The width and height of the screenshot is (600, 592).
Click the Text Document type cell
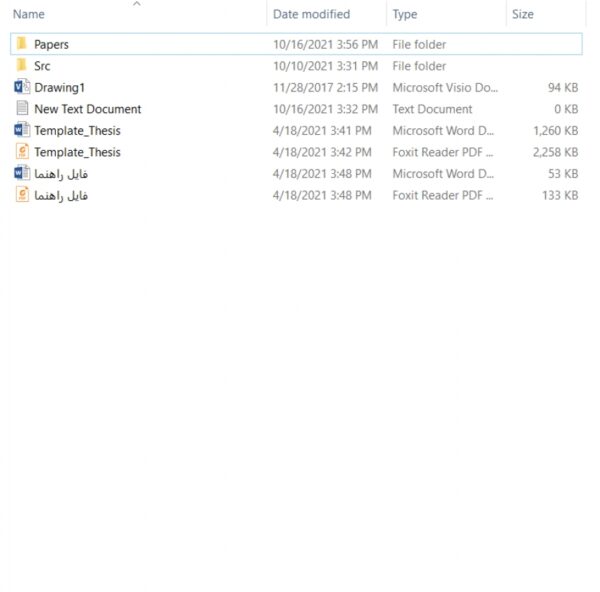click(432, 109)
